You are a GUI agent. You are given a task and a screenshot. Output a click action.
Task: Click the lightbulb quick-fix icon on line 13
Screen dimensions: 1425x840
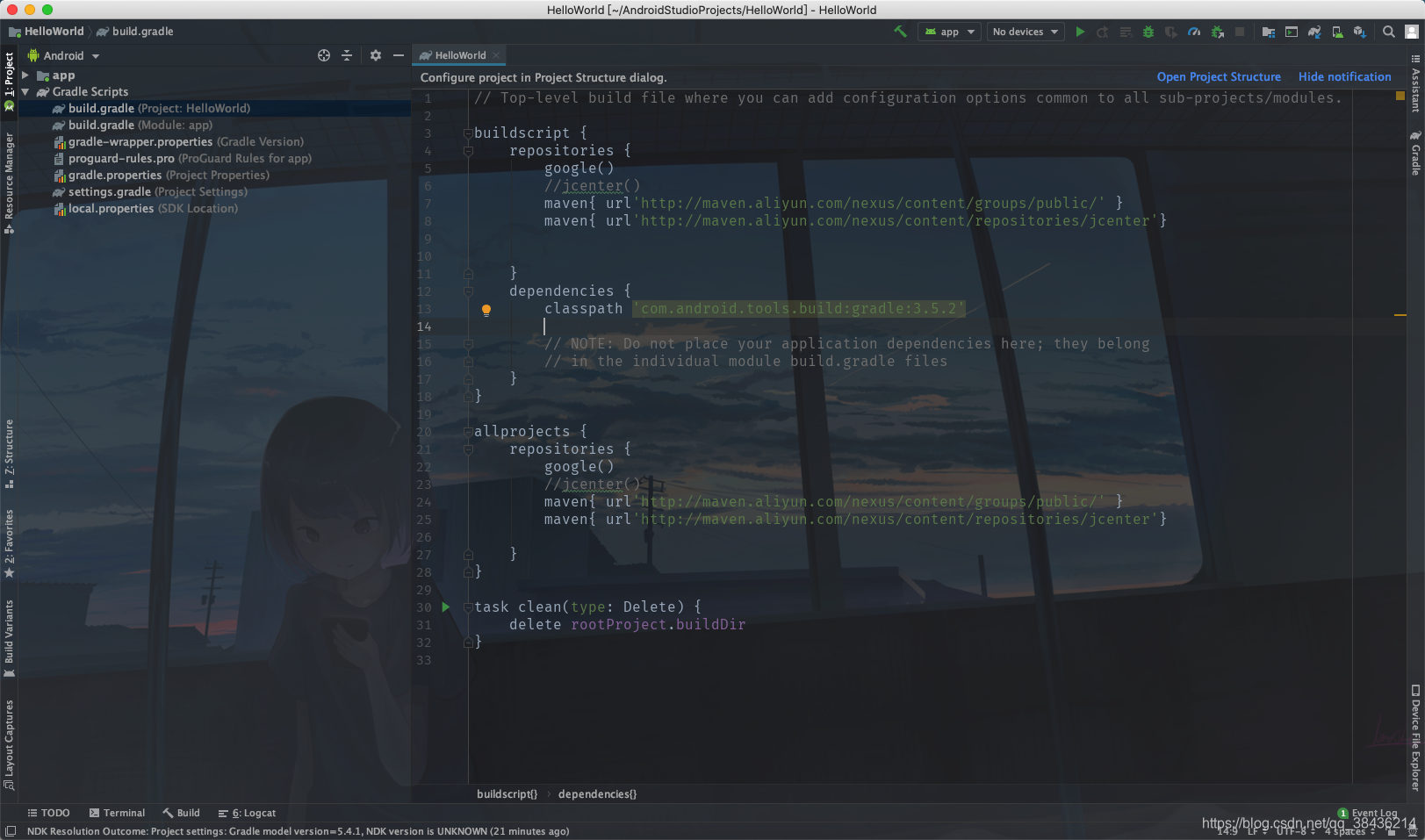[x=486, y=309]
